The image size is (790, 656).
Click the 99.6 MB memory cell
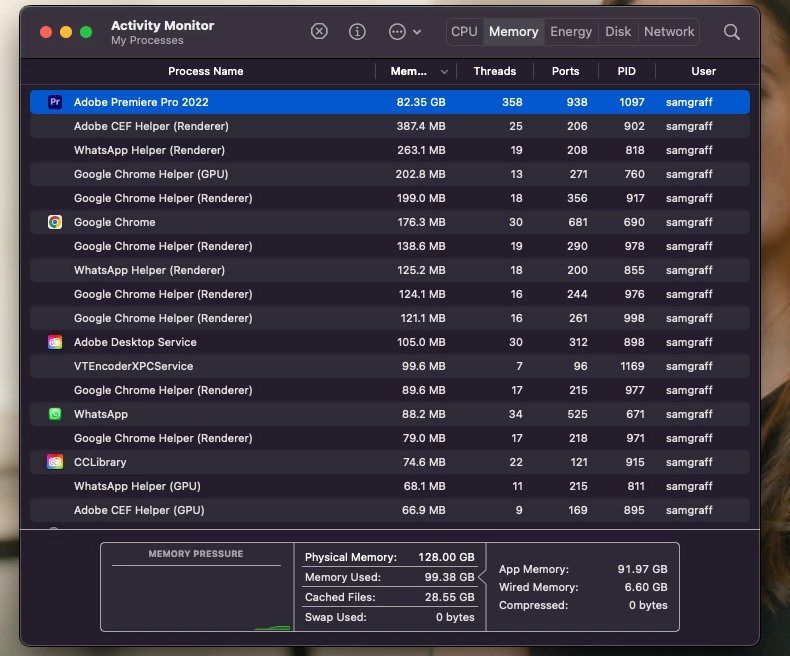[x=423, y=366]
